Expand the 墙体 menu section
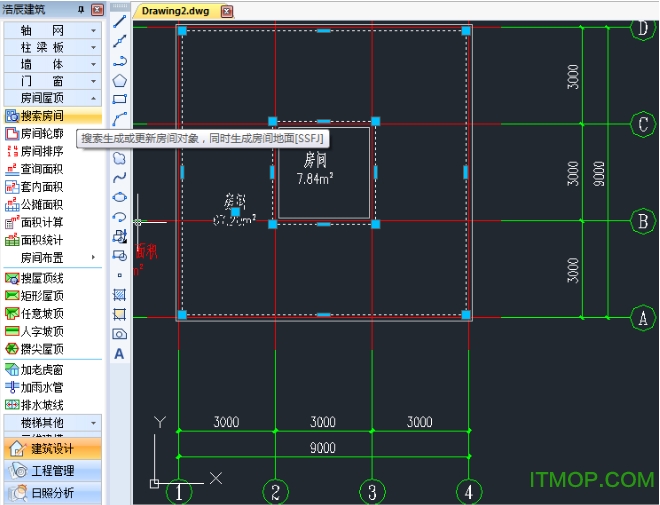Image resolution: width=660 pixels, height=505 pixels. coord(53,64)
